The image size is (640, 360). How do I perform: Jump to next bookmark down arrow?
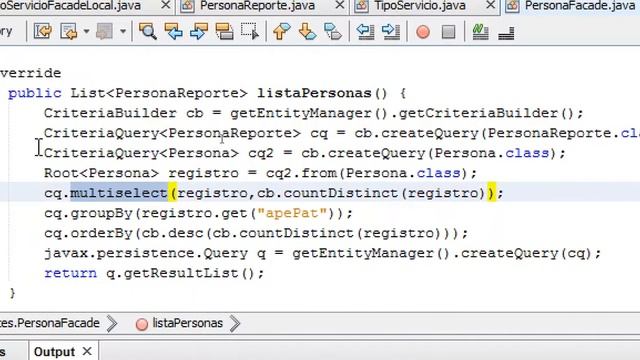(x=307, y=31)
